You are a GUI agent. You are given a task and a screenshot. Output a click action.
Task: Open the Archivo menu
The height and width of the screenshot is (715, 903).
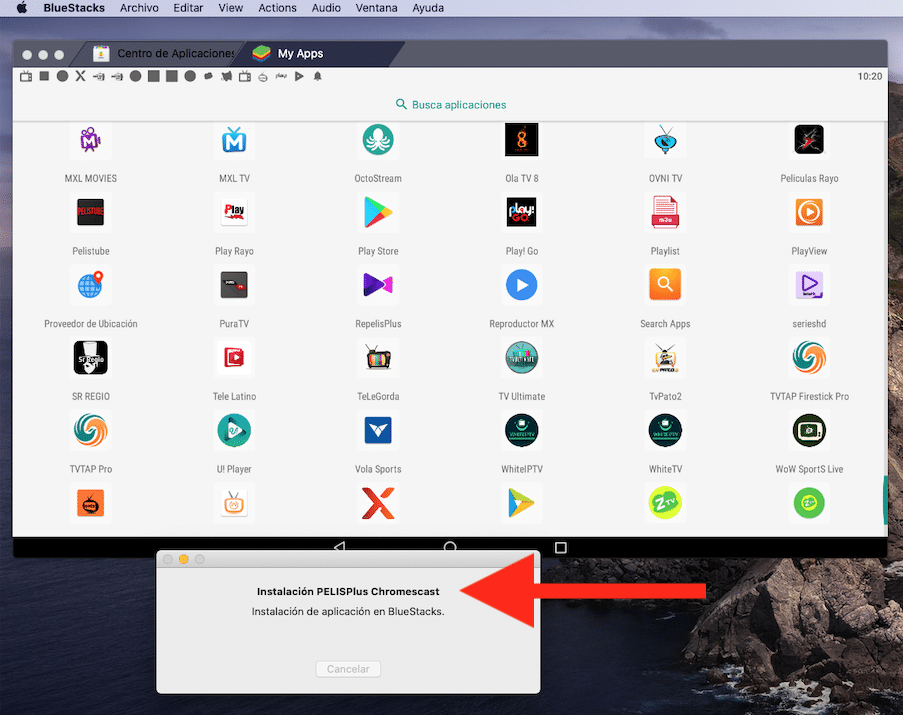coord(139,8)
